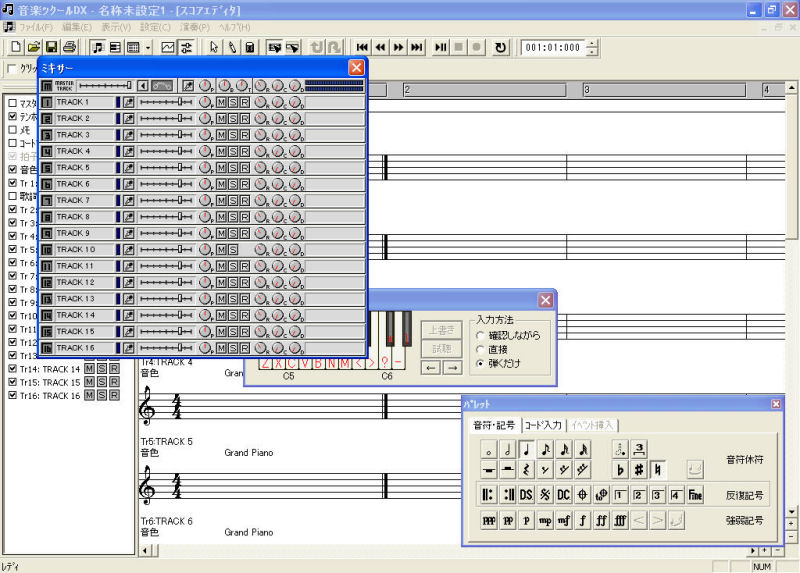Select the quarter note in the palette
This screenshot has width=800, height=573.
tap(526, 450)
